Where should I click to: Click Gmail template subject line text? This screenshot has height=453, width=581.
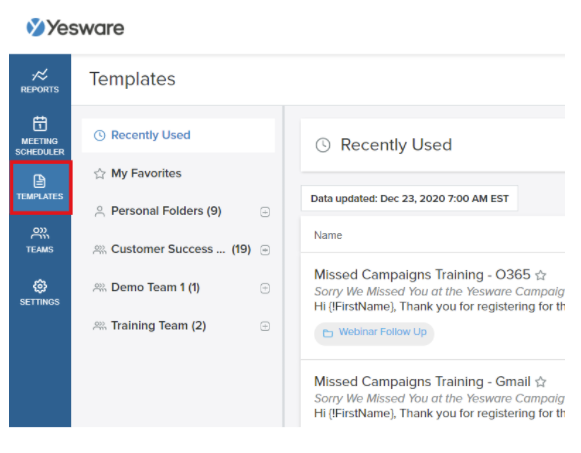pyautogui.click(x=439, y=398)
